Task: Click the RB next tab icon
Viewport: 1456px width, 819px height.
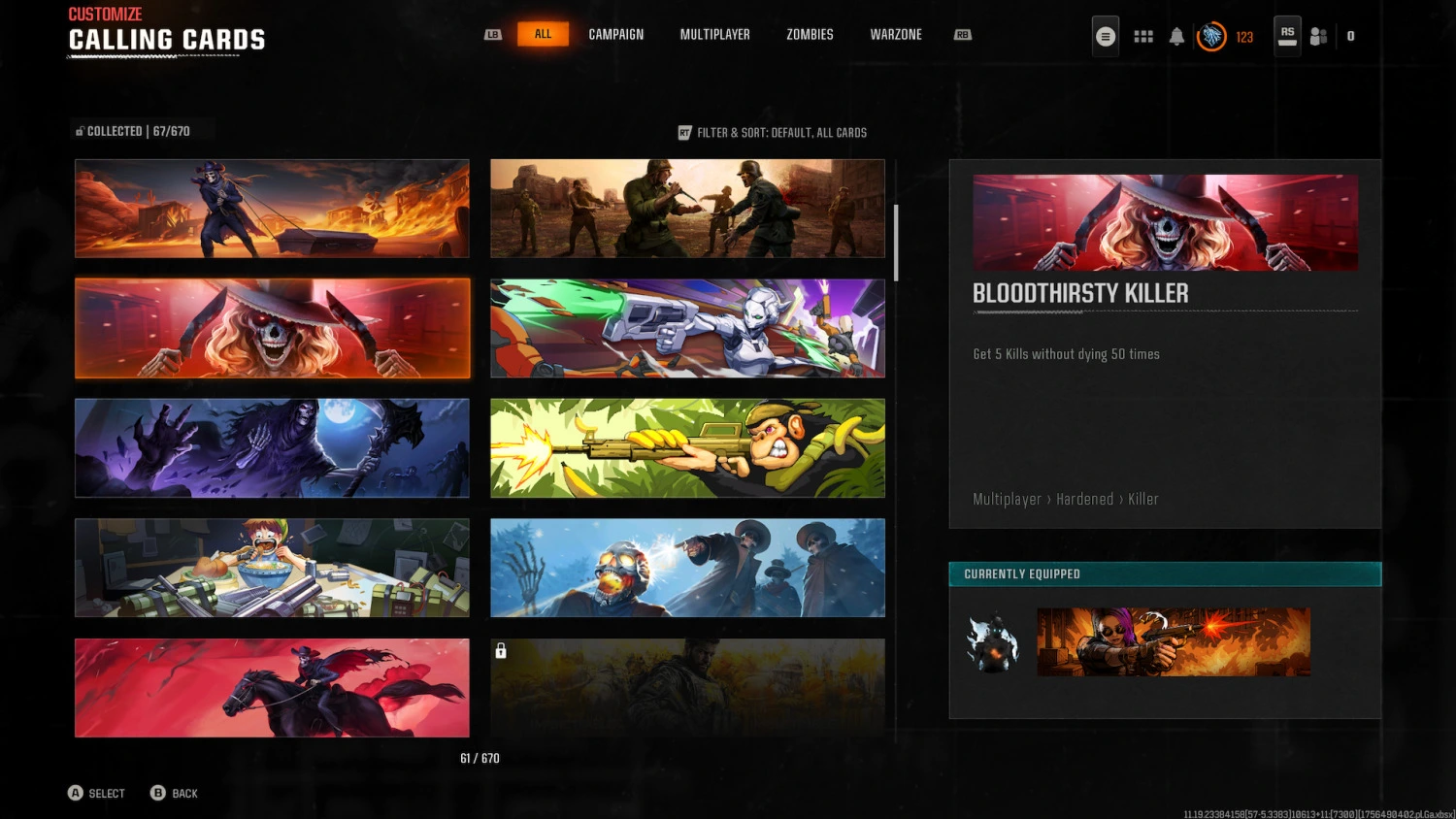Action: pos(962,35)
